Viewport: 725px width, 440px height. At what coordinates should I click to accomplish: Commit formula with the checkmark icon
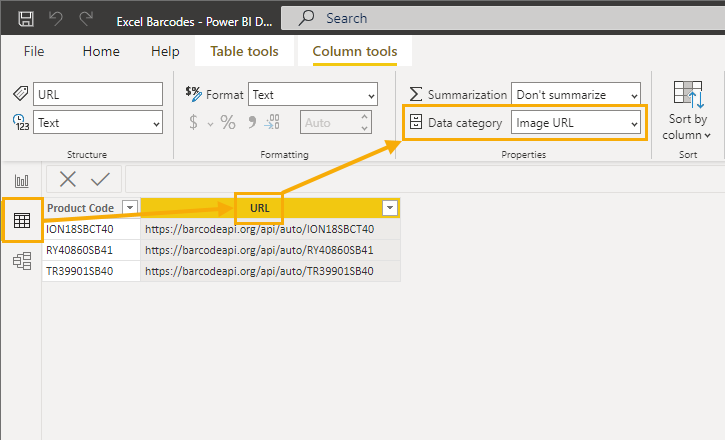point(100,179)
